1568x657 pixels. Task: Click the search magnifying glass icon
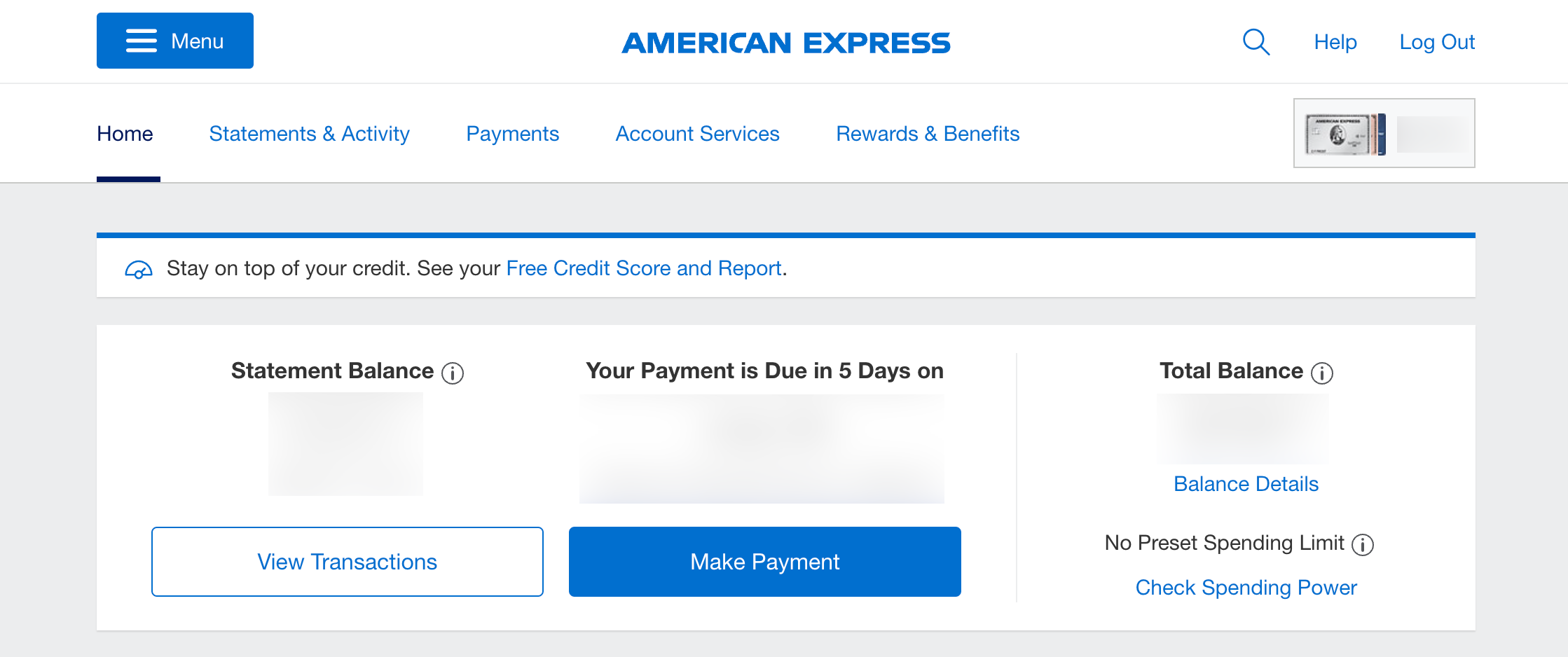(x=1256, y=42)
